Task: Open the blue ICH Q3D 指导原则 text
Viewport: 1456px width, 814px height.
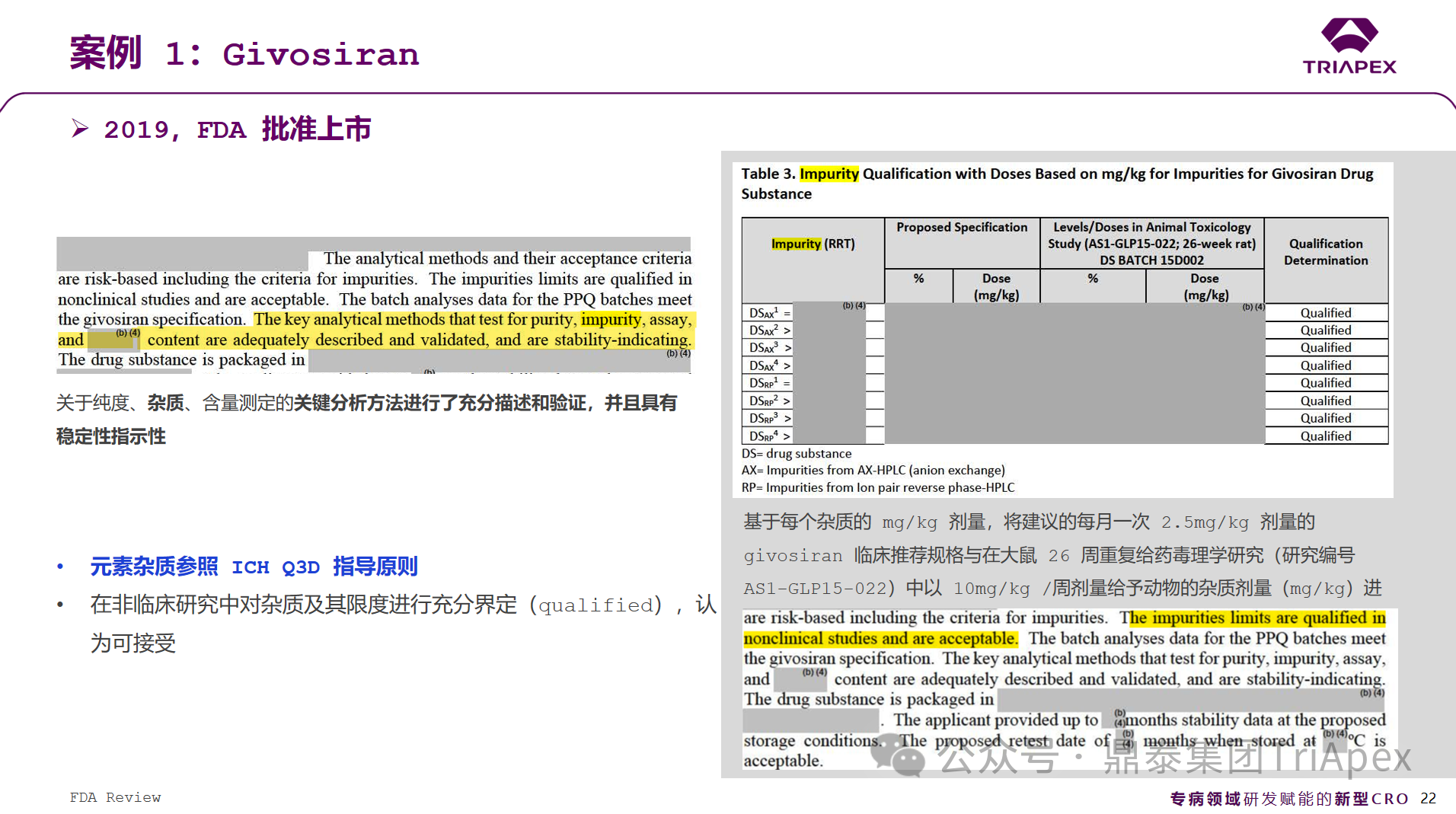Action: [254, 567]
